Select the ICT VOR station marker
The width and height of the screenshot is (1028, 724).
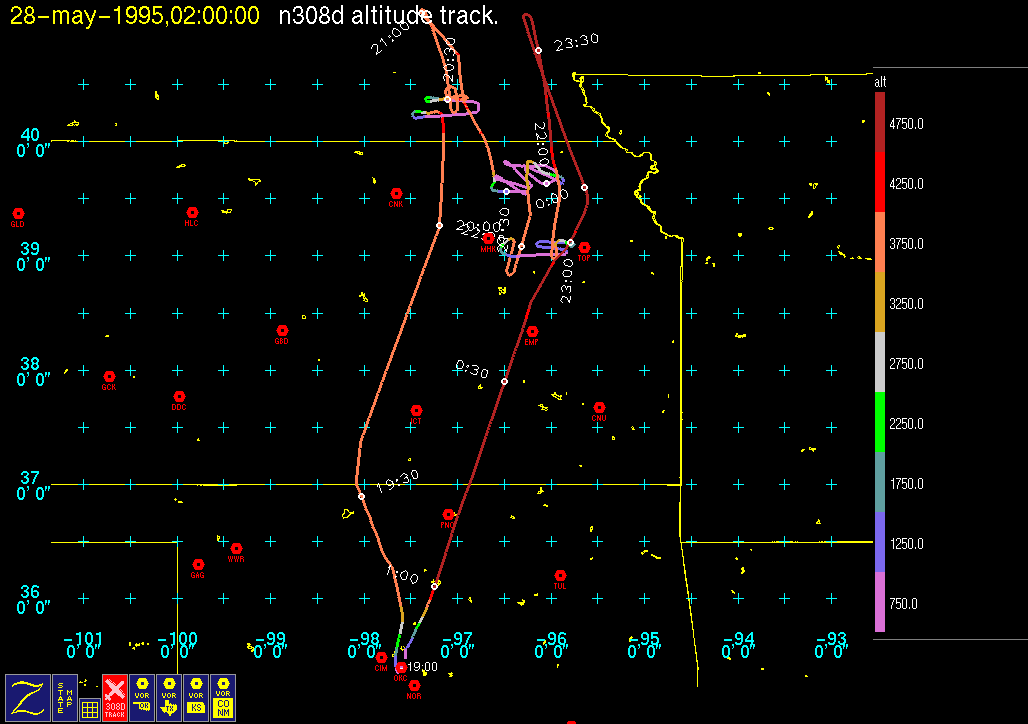[x=416, y=411]
